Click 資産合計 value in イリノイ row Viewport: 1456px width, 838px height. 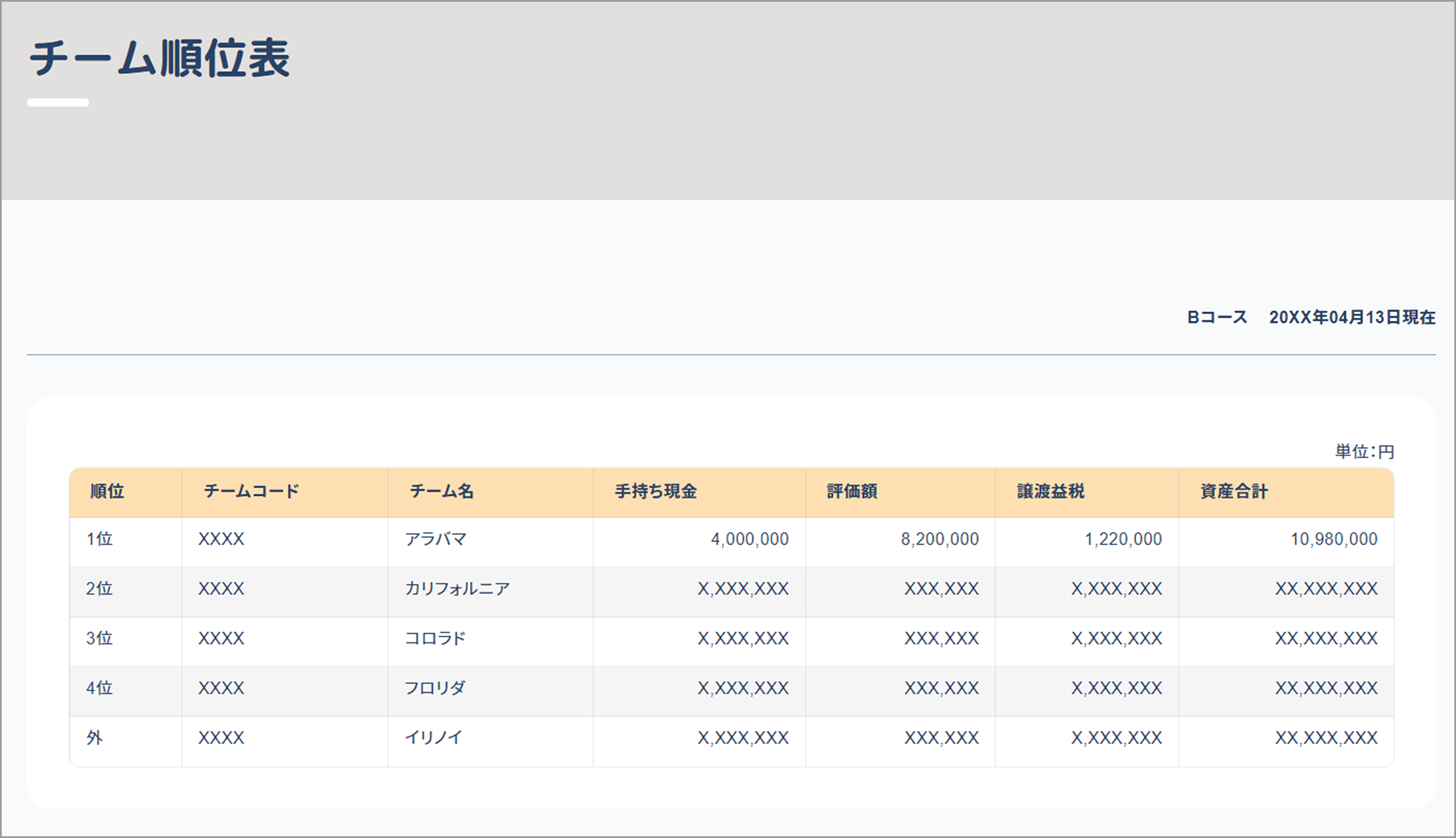coord(1326,737)
